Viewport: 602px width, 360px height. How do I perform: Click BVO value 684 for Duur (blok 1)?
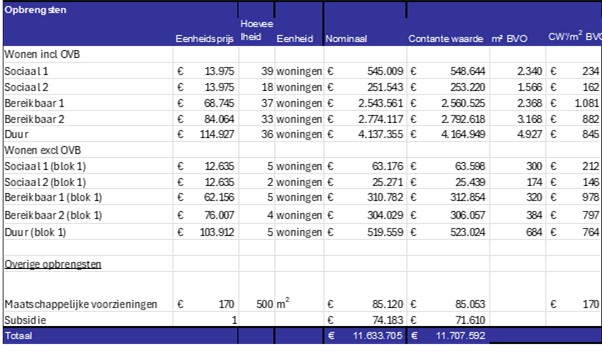534,233
